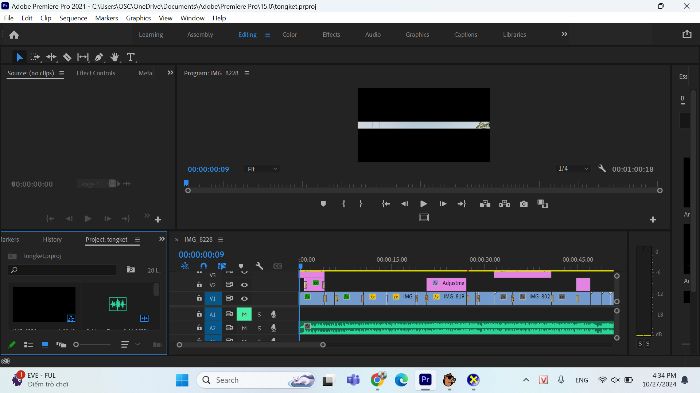This screenshot has width=700, height=393.
Task: Toggle V2 track output eye
Action: [x=244, y=284]
